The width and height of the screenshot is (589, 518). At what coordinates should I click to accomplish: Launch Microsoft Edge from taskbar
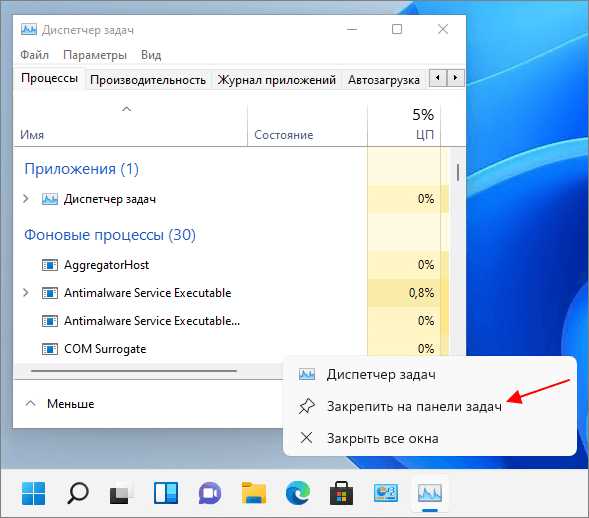click(298, 493)
